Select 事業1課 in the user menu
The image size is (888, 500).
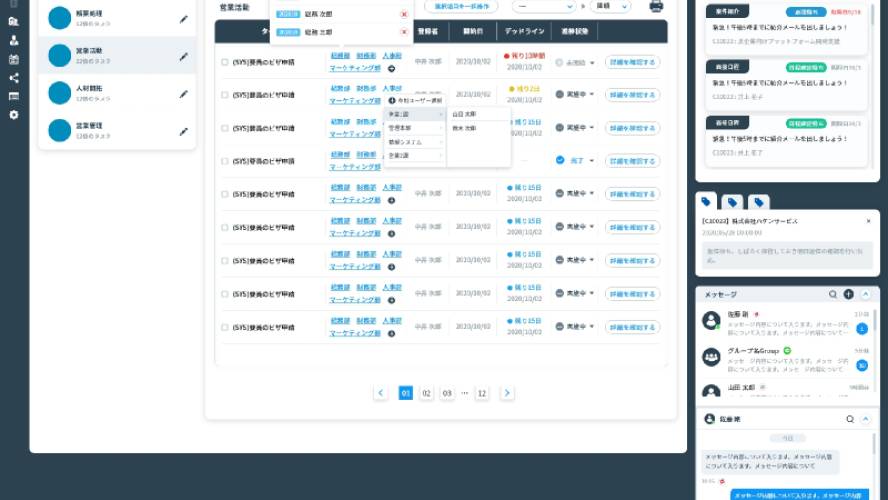[x=415, y=114]
